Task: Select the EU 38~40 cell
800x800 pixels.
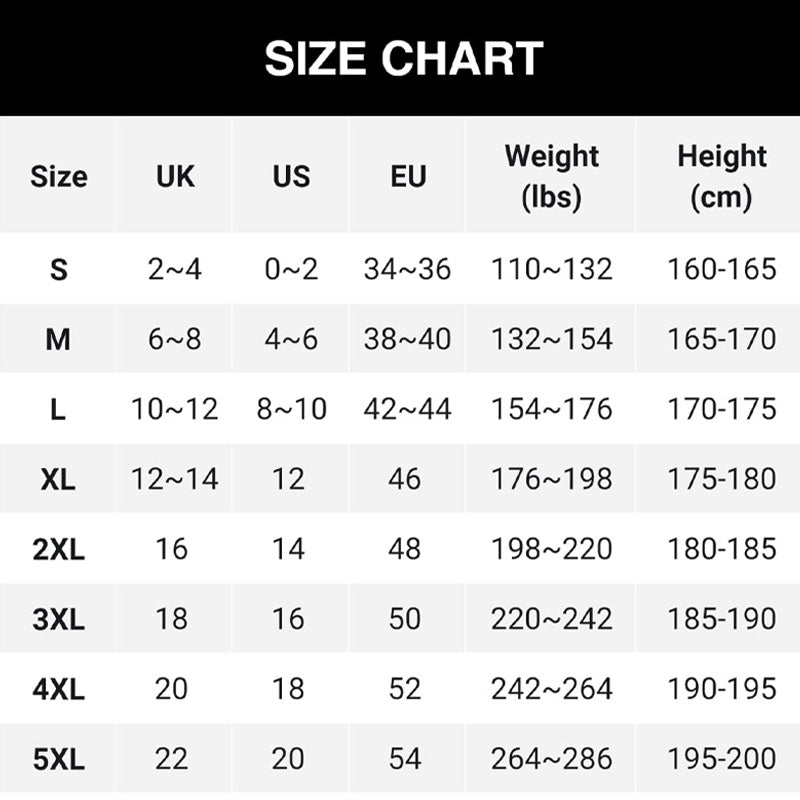Action: [407, 339]
